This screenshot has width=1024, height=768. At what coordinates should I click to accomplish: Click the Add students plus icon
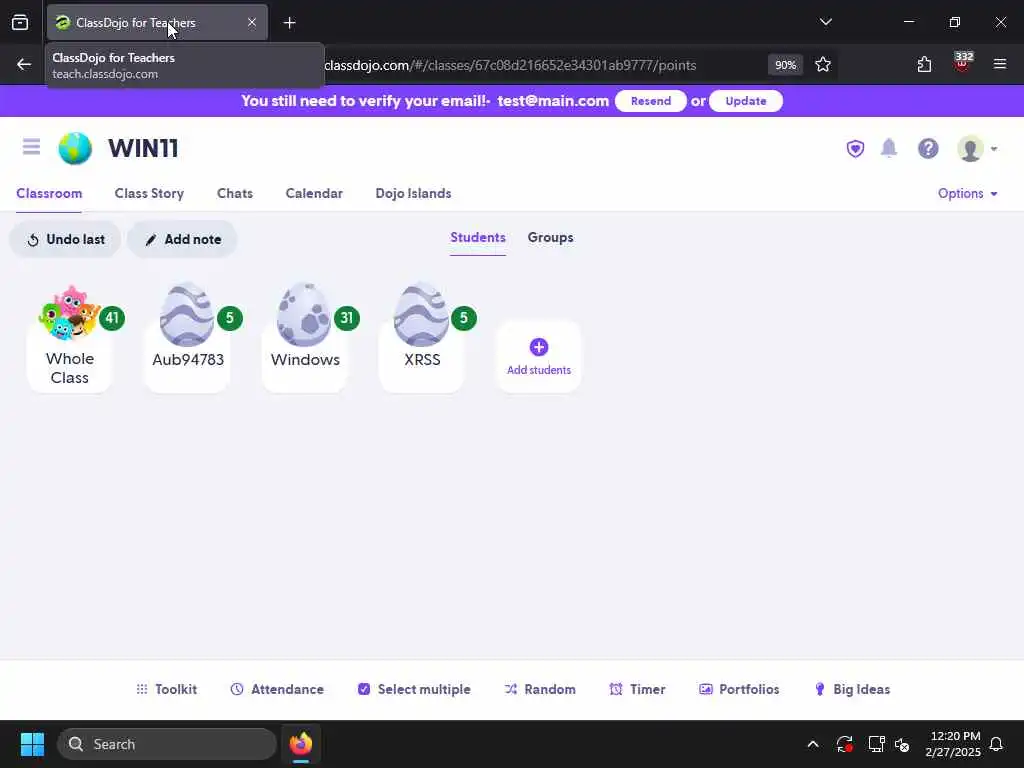539,347
